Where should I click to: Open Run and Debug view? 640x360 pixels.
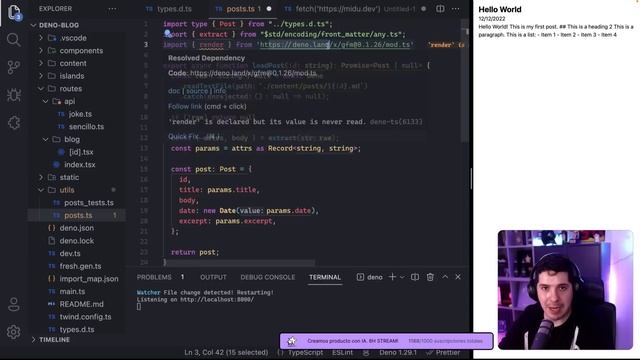coord(13,95)
